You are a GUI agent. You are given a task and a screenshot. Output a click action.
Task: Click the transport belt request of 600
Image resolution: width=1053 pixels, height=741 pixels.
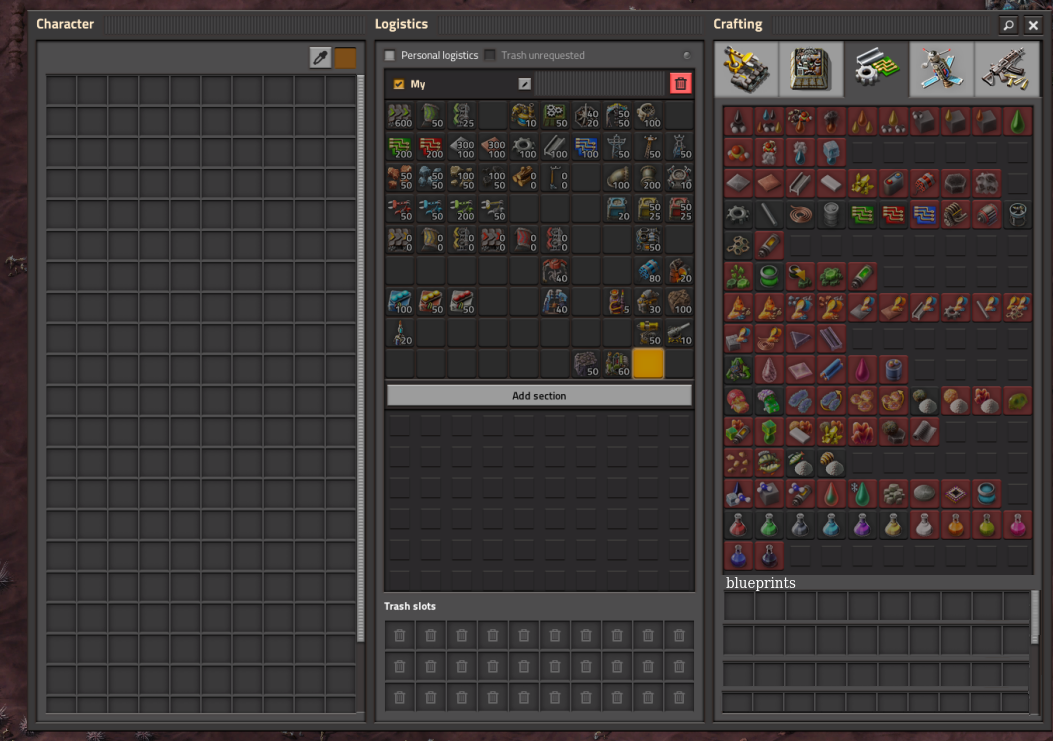[x=400, y=116]
